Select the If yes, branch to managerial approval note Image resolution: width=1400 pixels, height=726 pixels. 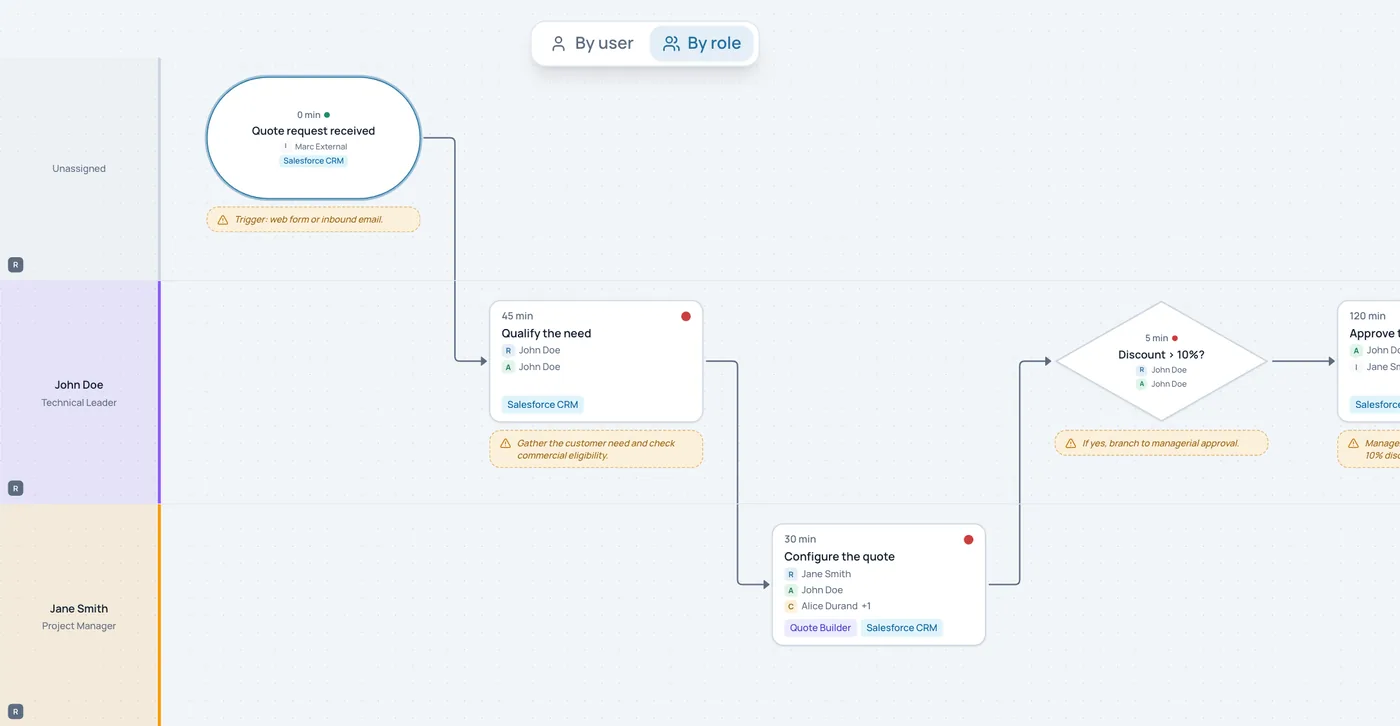click(1161, 443)
